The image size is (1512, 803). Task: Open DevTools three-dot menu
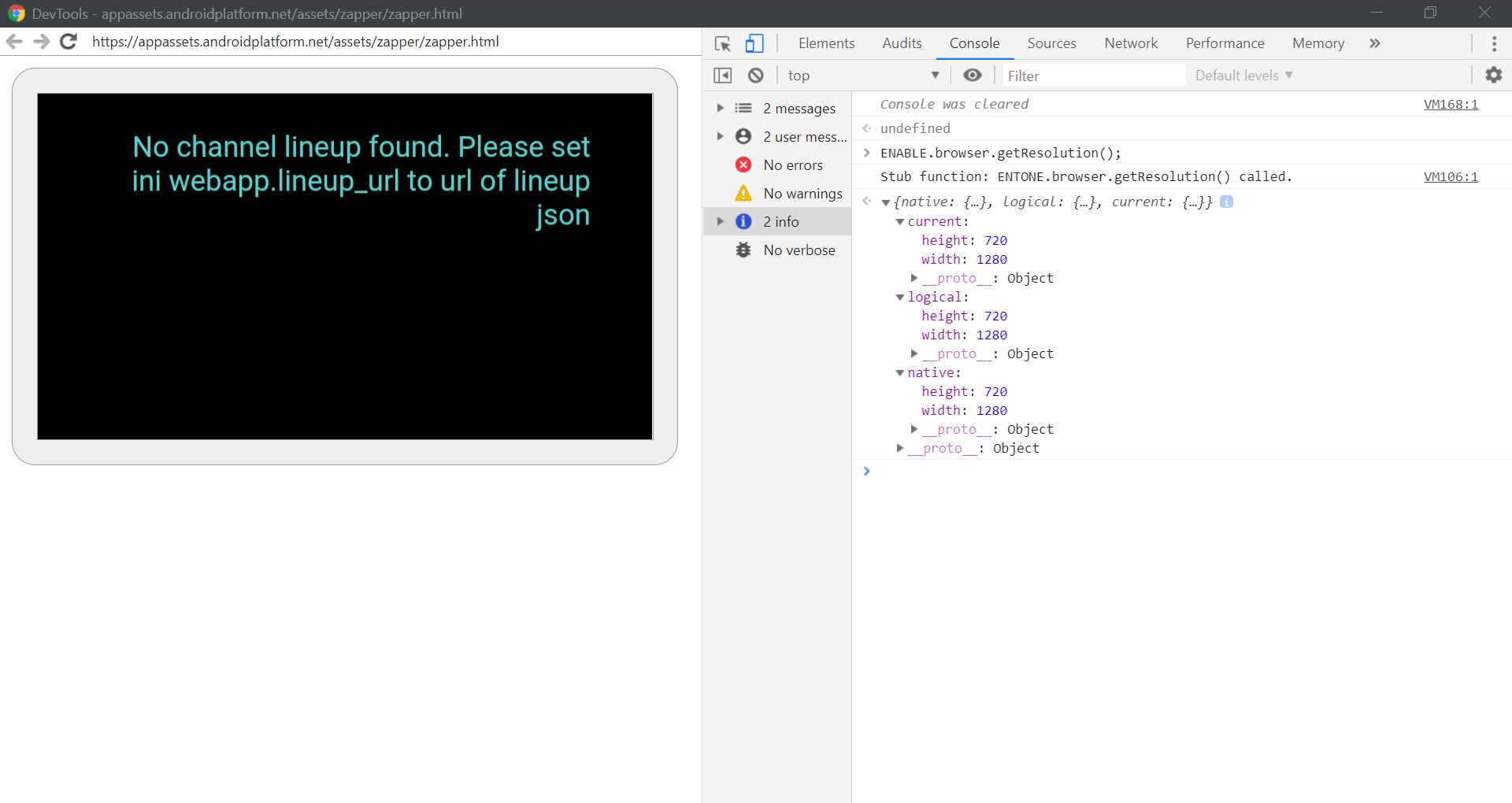(1494, 43)
